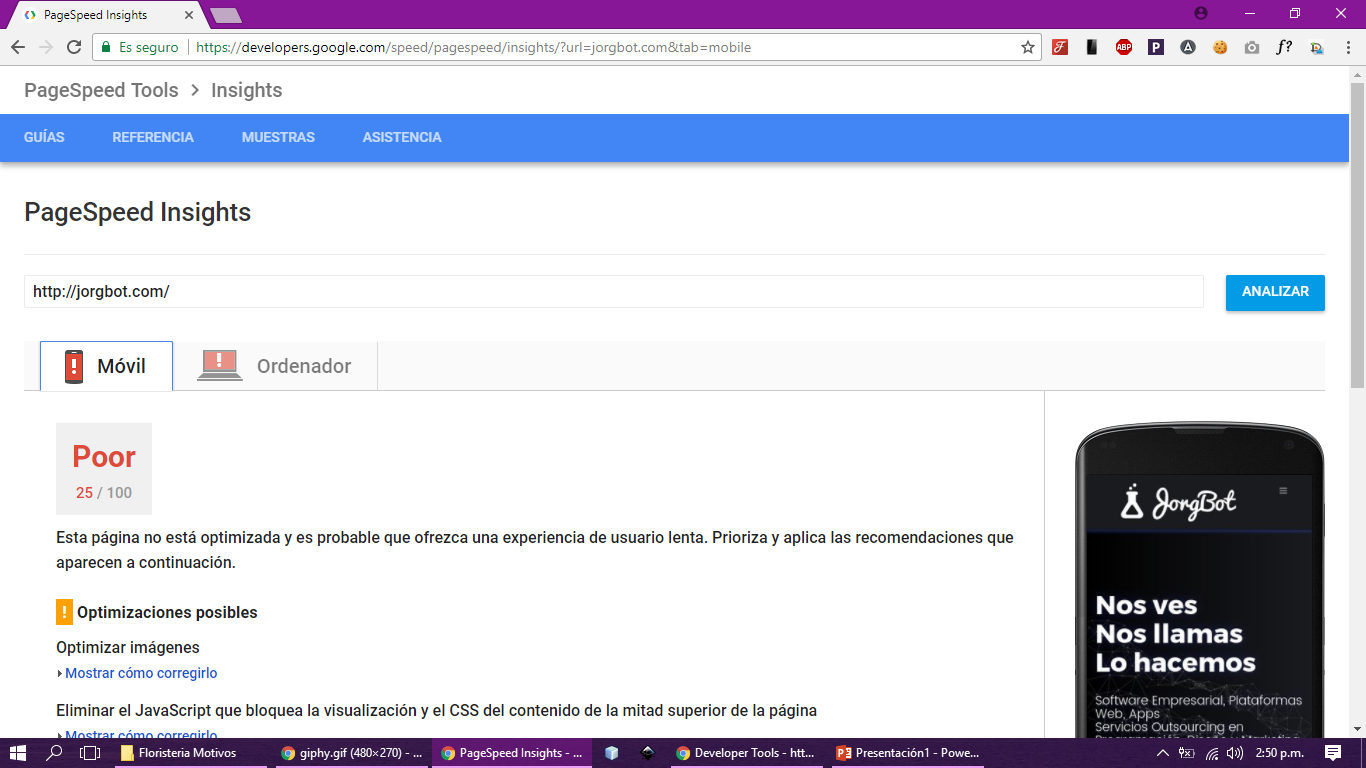
Task: Expand 'Mostrar cómo corregirlo' under Optimizar imágenes
Action: (x=141, y=673)
